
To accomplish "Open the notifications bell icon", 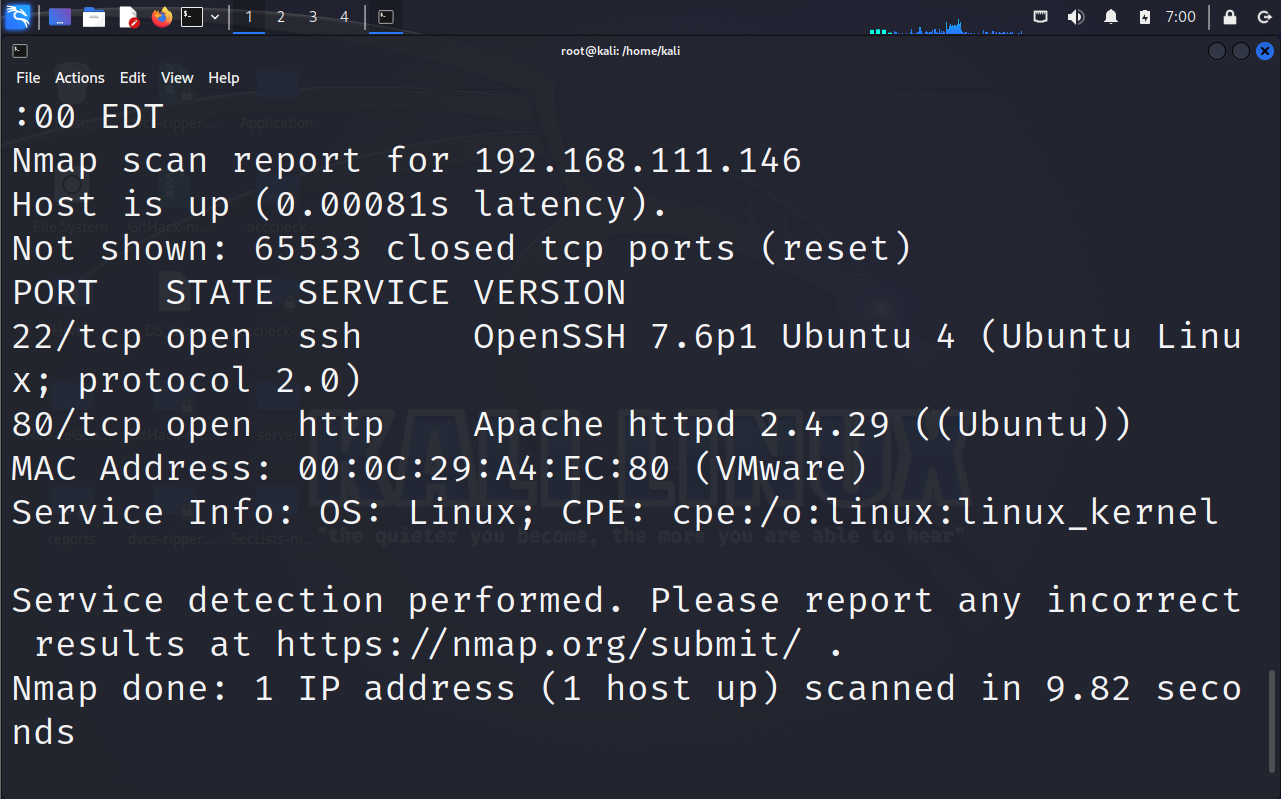I will click(x=1111, y=17).
